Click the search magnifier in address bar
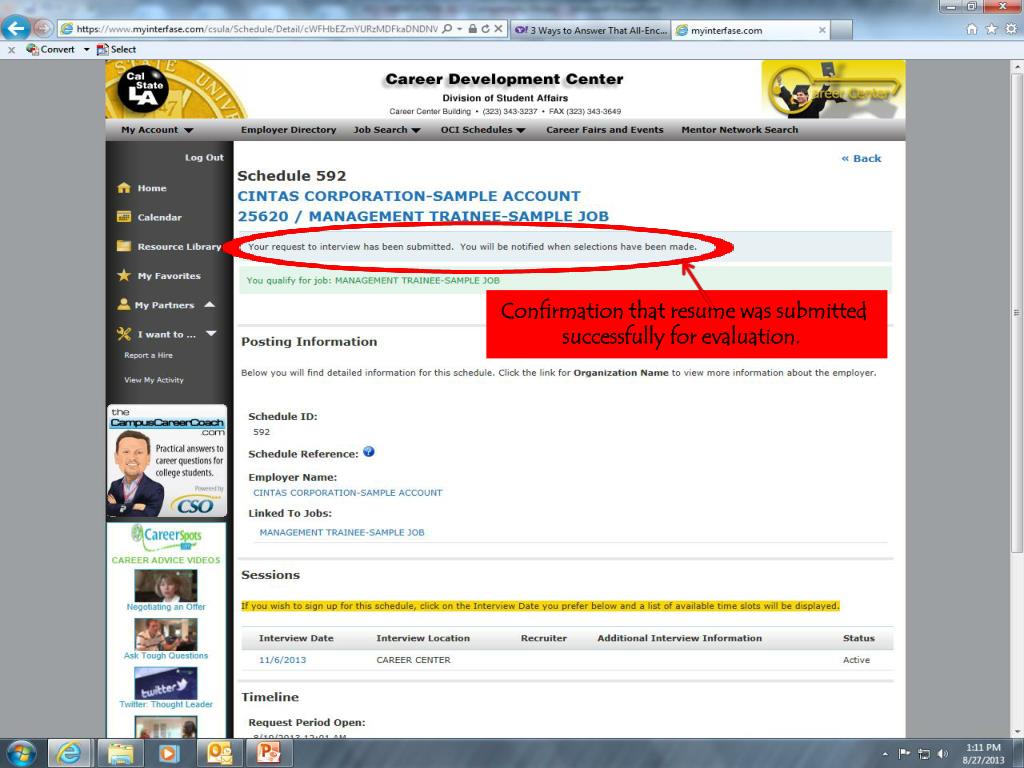This screenshot has width=1024, height=768. click(447, 29)
